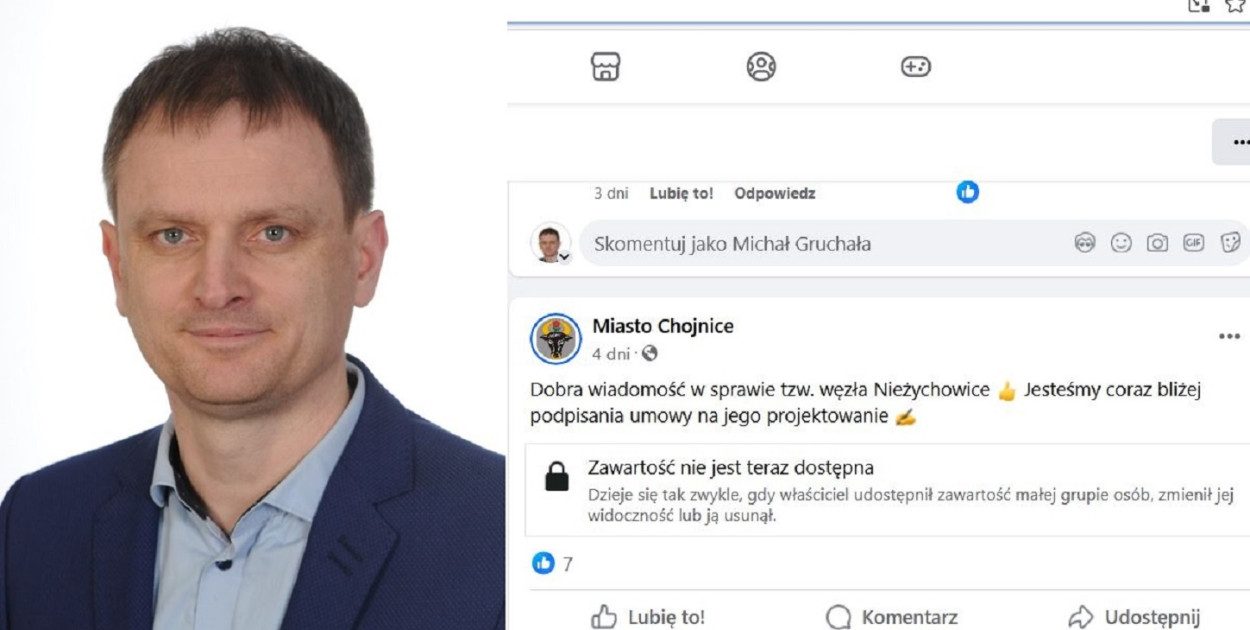Switch commenting profile via avatar dropdown arrow
The height and width of the screenshot is (630, 1250).
pyautogui.click(x=564, y=257)
